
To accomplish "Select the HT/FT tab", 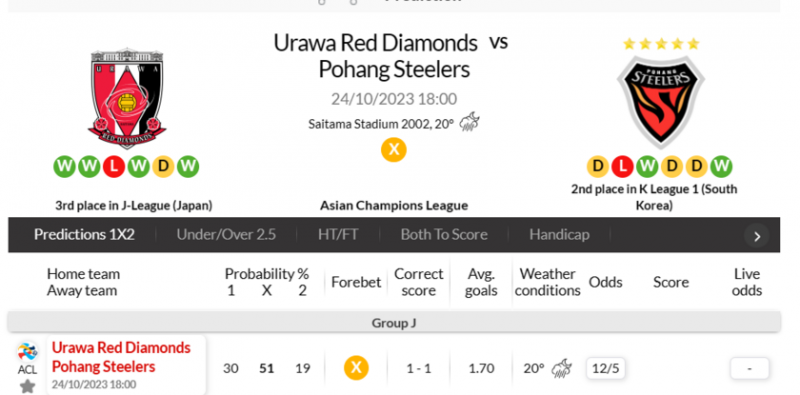I will tap(338, 235).
